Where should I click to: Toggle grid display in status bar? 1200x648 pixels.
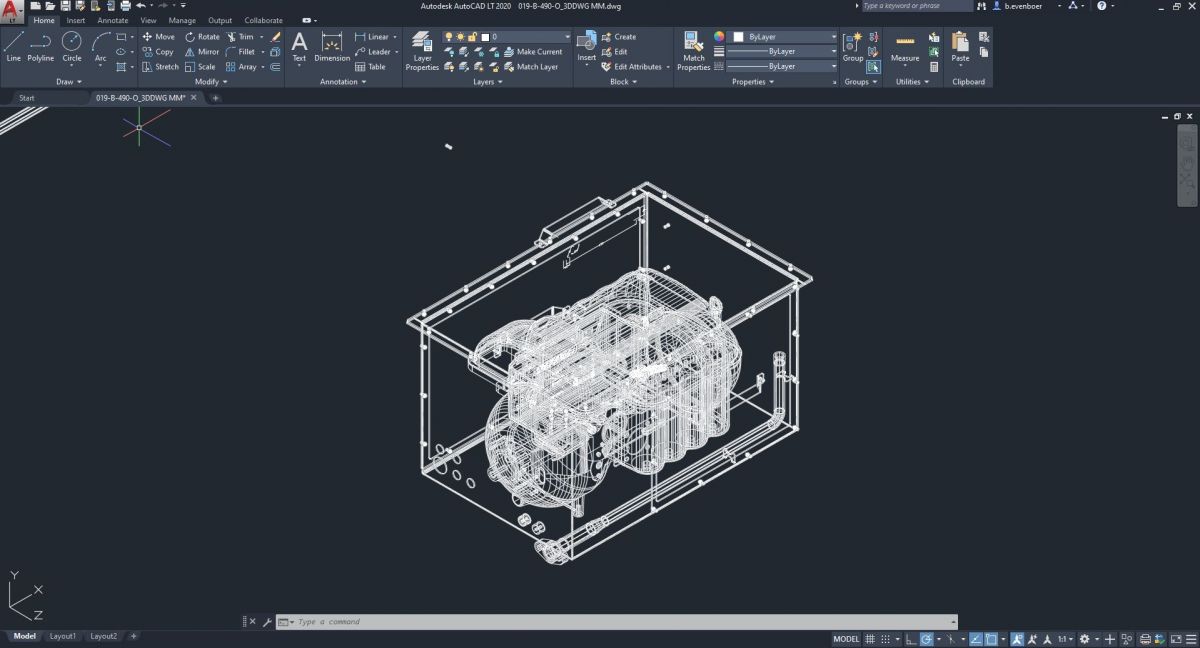870,639
